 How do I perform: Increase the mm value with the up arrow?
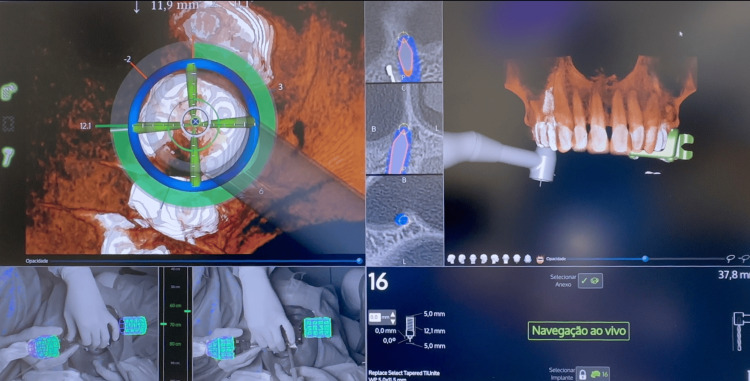coord(393,314)
